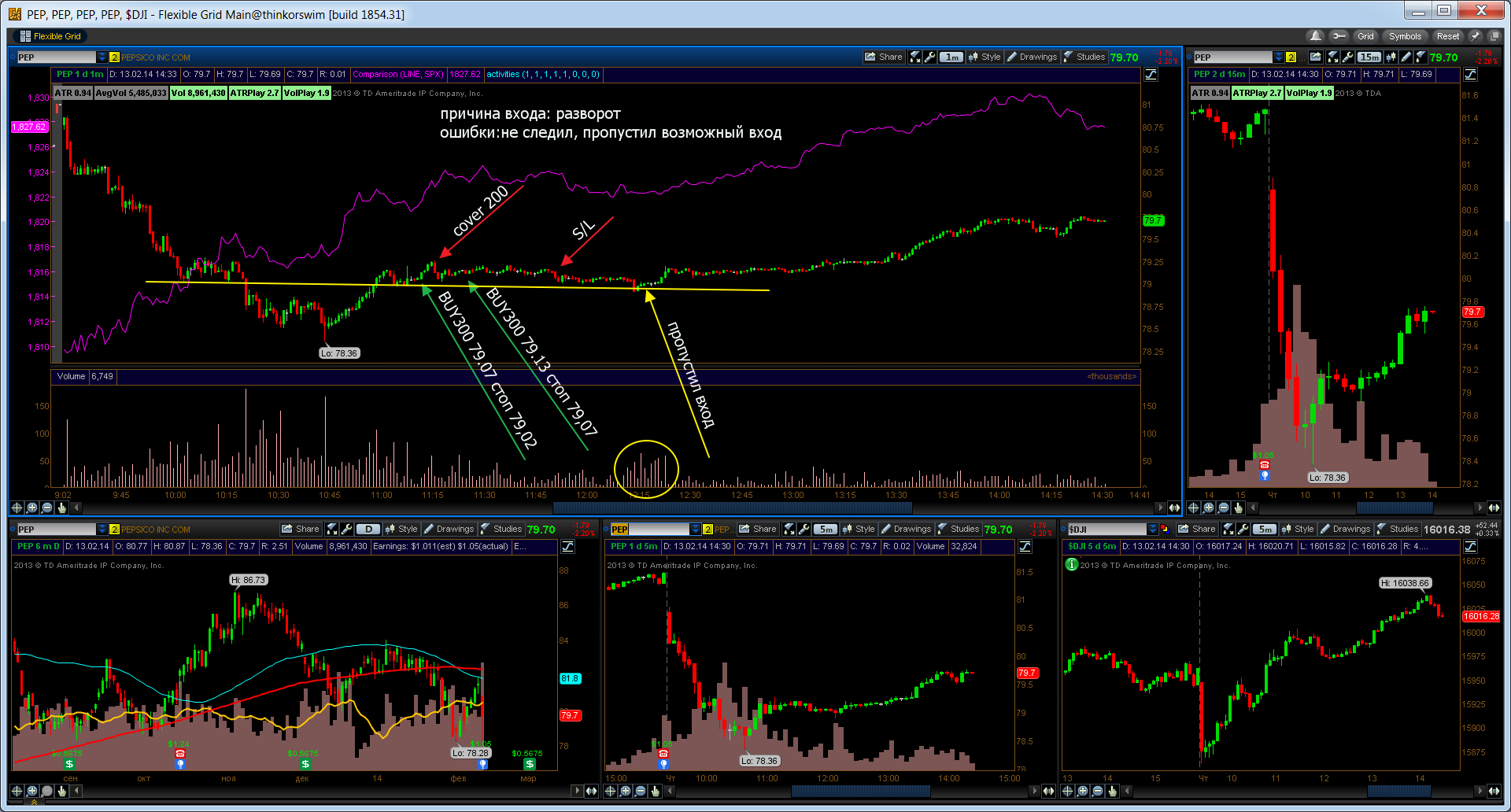Open chart settings wrench in main PEP chart
The height and width of the screenshot is (812, 1511).
point(929,57)
